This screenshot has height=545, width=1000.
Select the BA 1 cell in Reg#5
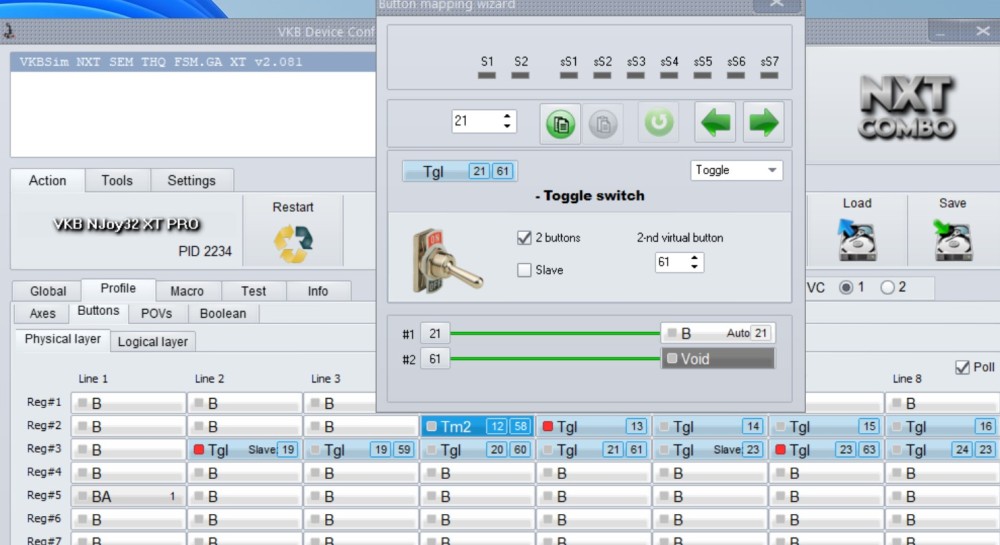[128, 496]
